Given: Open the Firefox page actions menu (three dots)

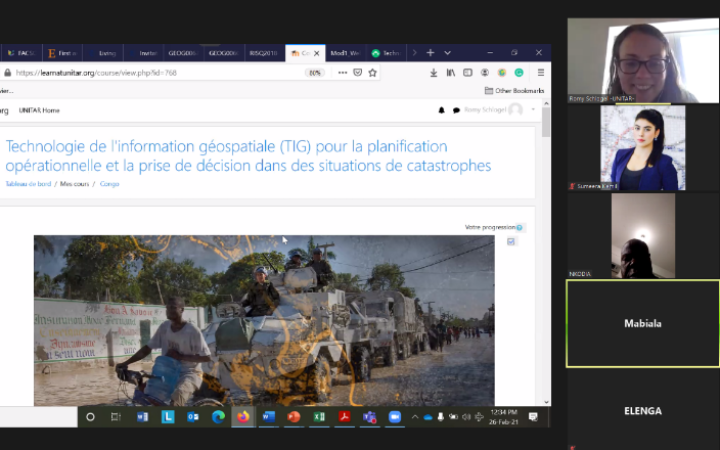Looking at the screenshot, I should (x=343, y=73).
